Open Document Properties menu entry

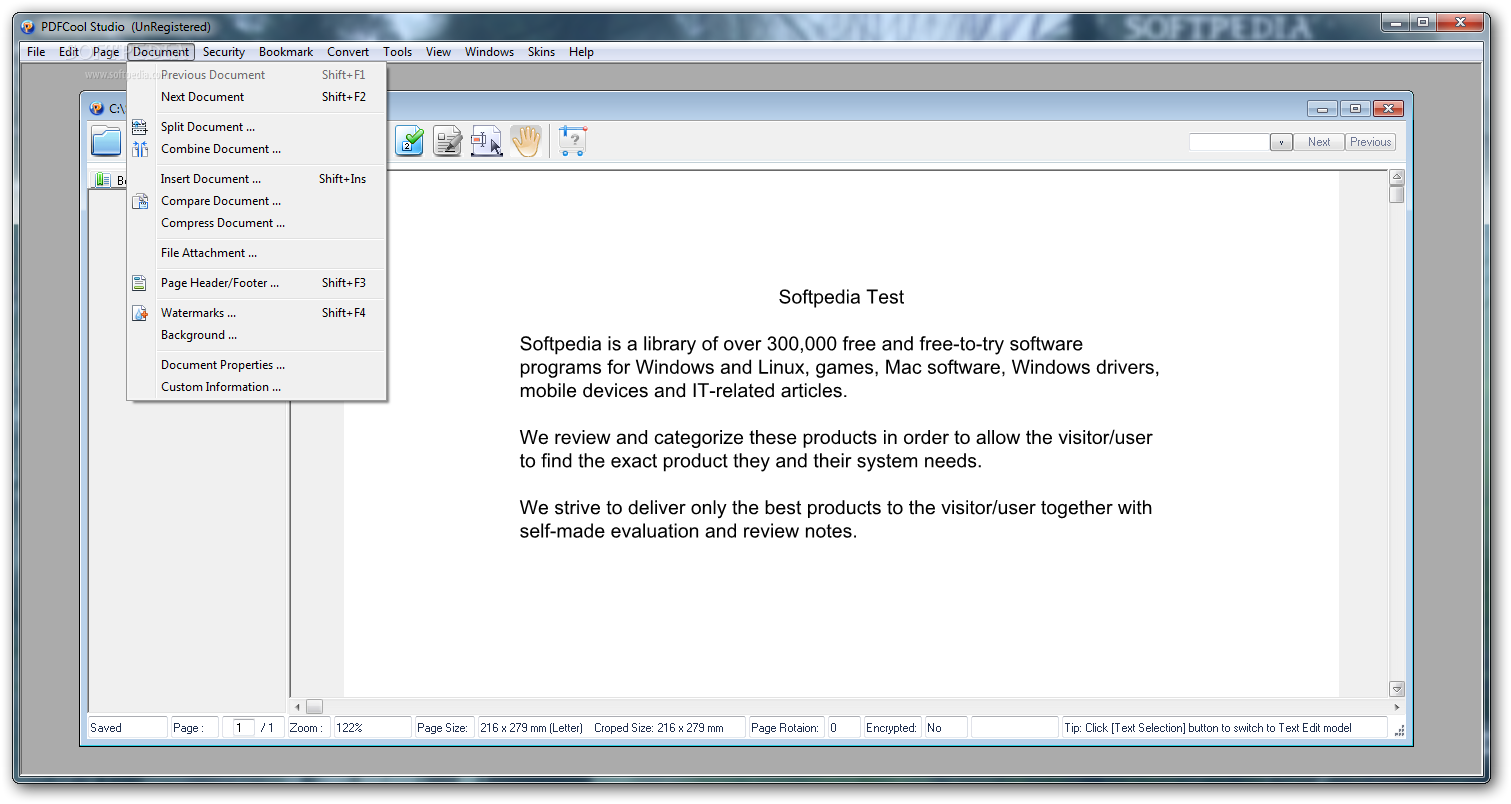coord(257,365)
